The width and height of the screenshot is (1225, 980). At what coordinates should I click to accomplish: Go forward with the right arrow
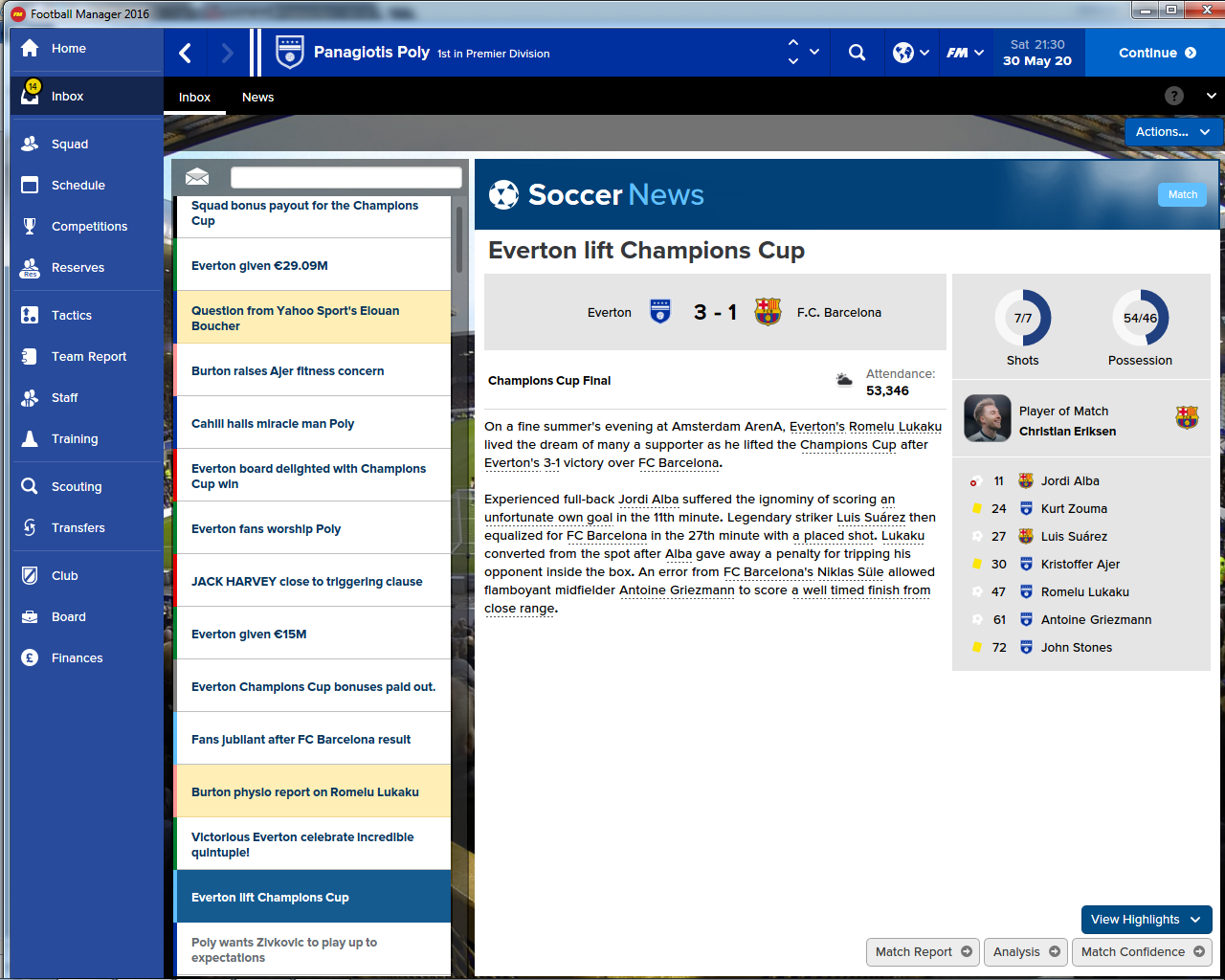[227, 53]
